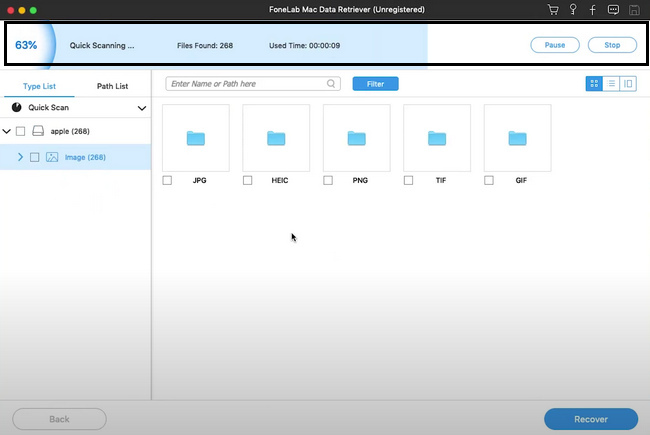650x435 pixels.
Task: Click the 63% scan progress indicator
Action: pos(26,45)
